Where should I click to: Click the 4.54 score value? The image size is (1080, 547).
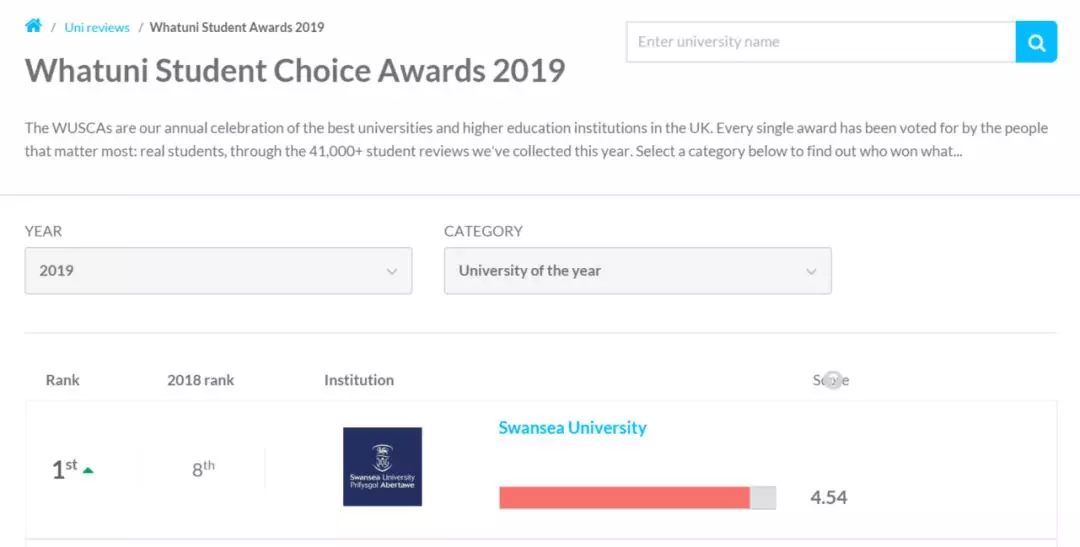point(828,497)
